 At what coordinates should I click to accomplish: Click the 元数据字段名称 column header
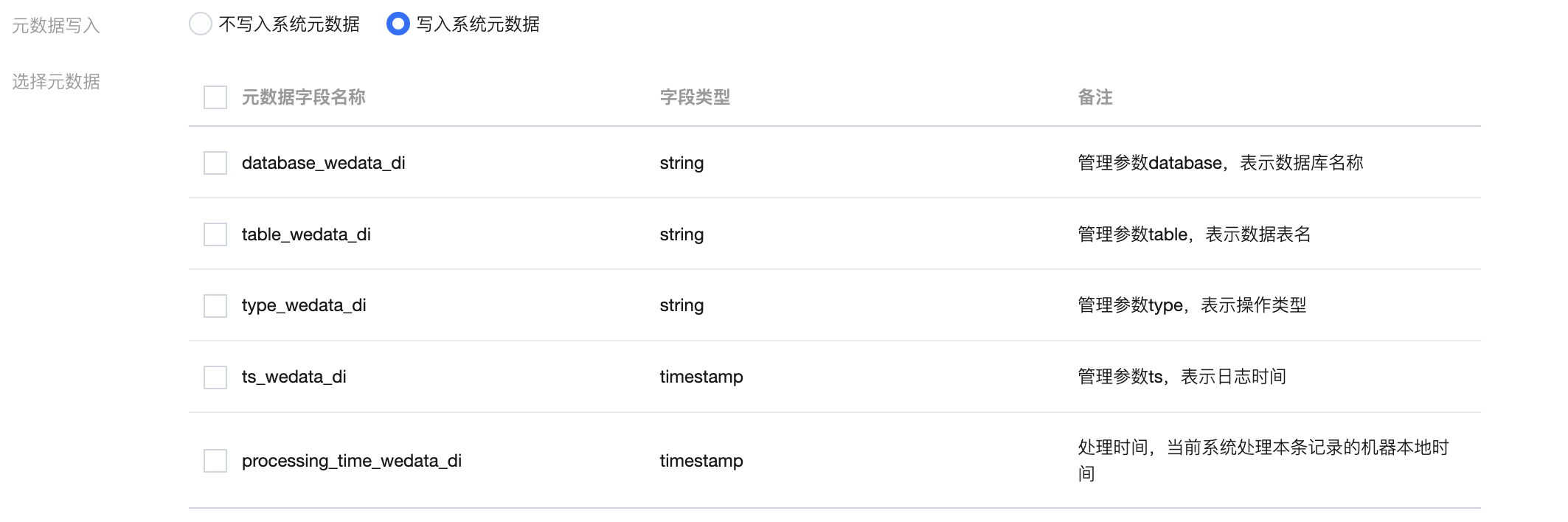[x=303, y=97]
